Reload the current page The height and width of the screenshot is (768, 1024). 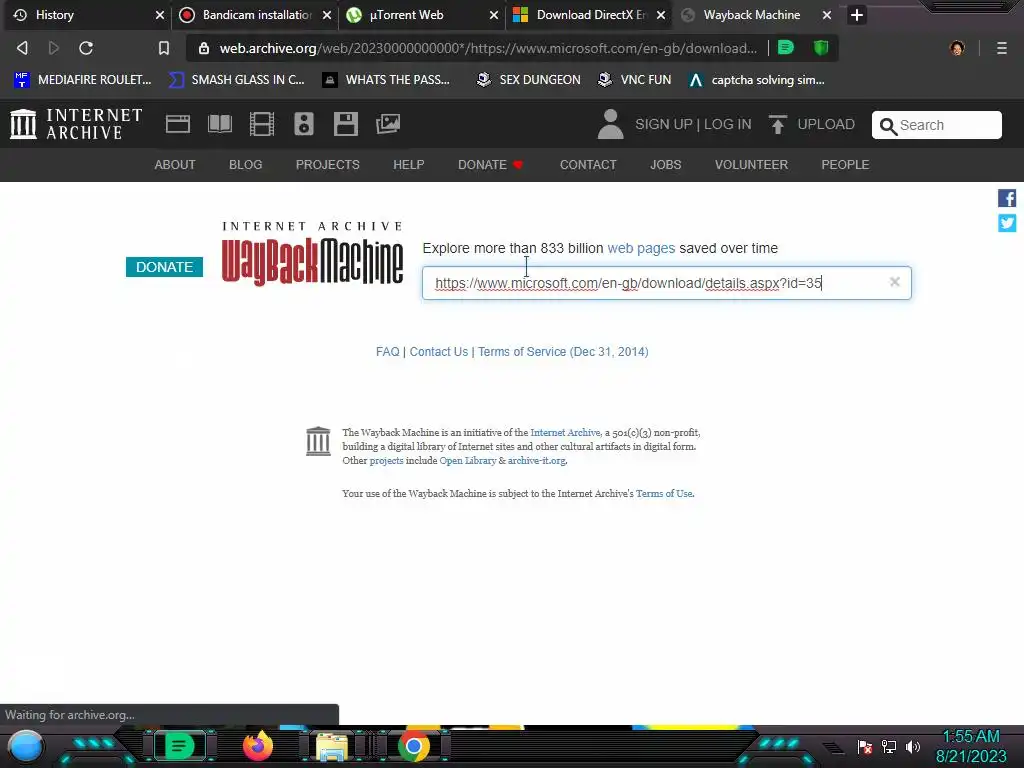[x=86, y=48]
